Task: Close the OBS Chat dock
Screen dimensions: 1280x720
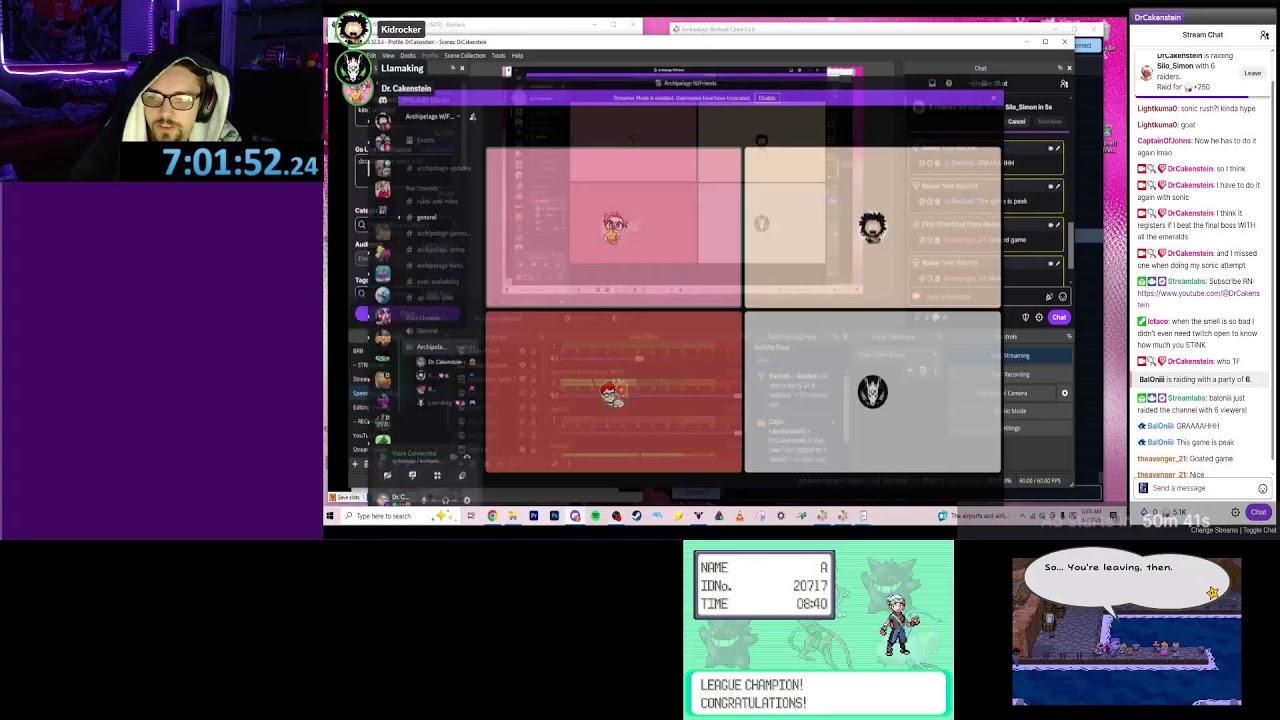Action: pyautogui.click(x=1069, y=68)
